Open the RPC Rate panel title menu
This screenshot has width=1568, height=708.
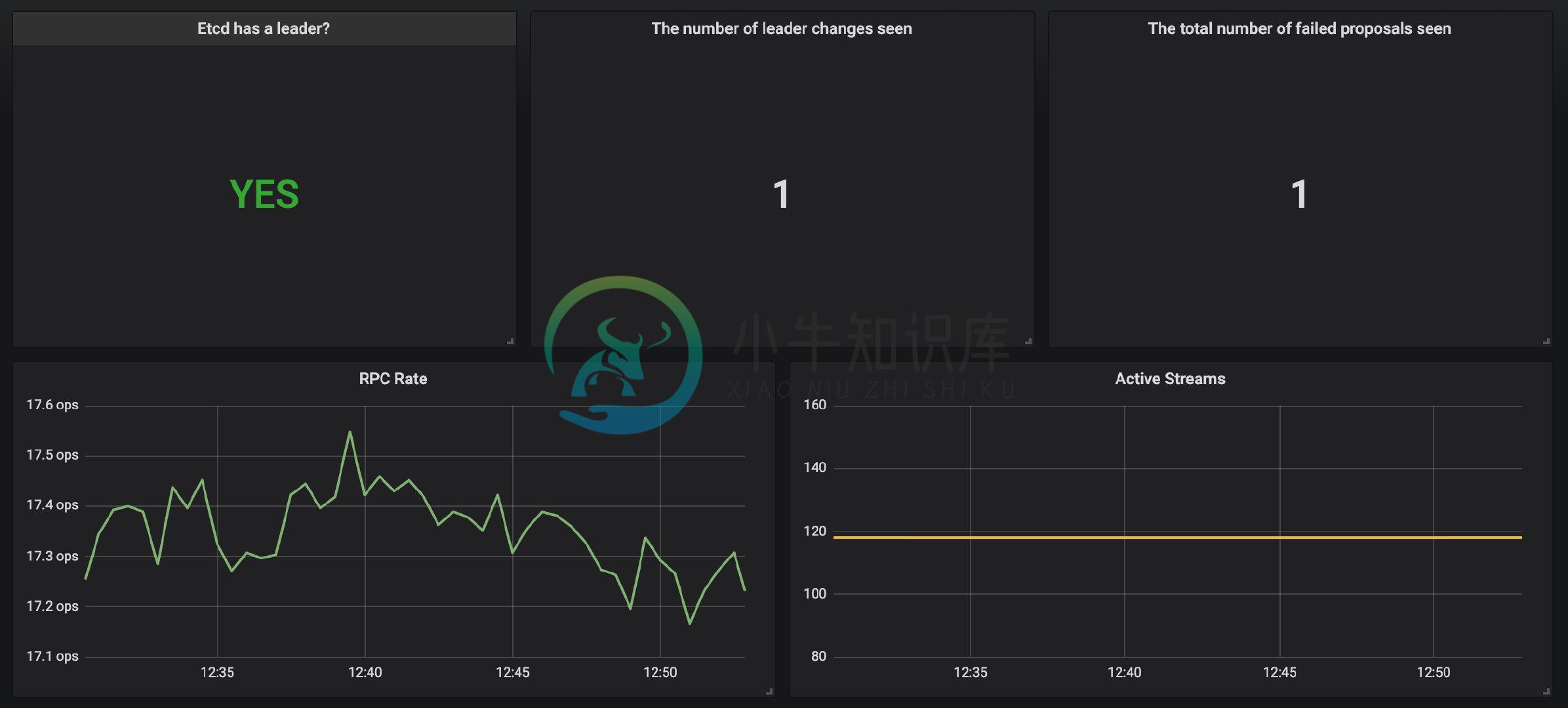point(393,379)
